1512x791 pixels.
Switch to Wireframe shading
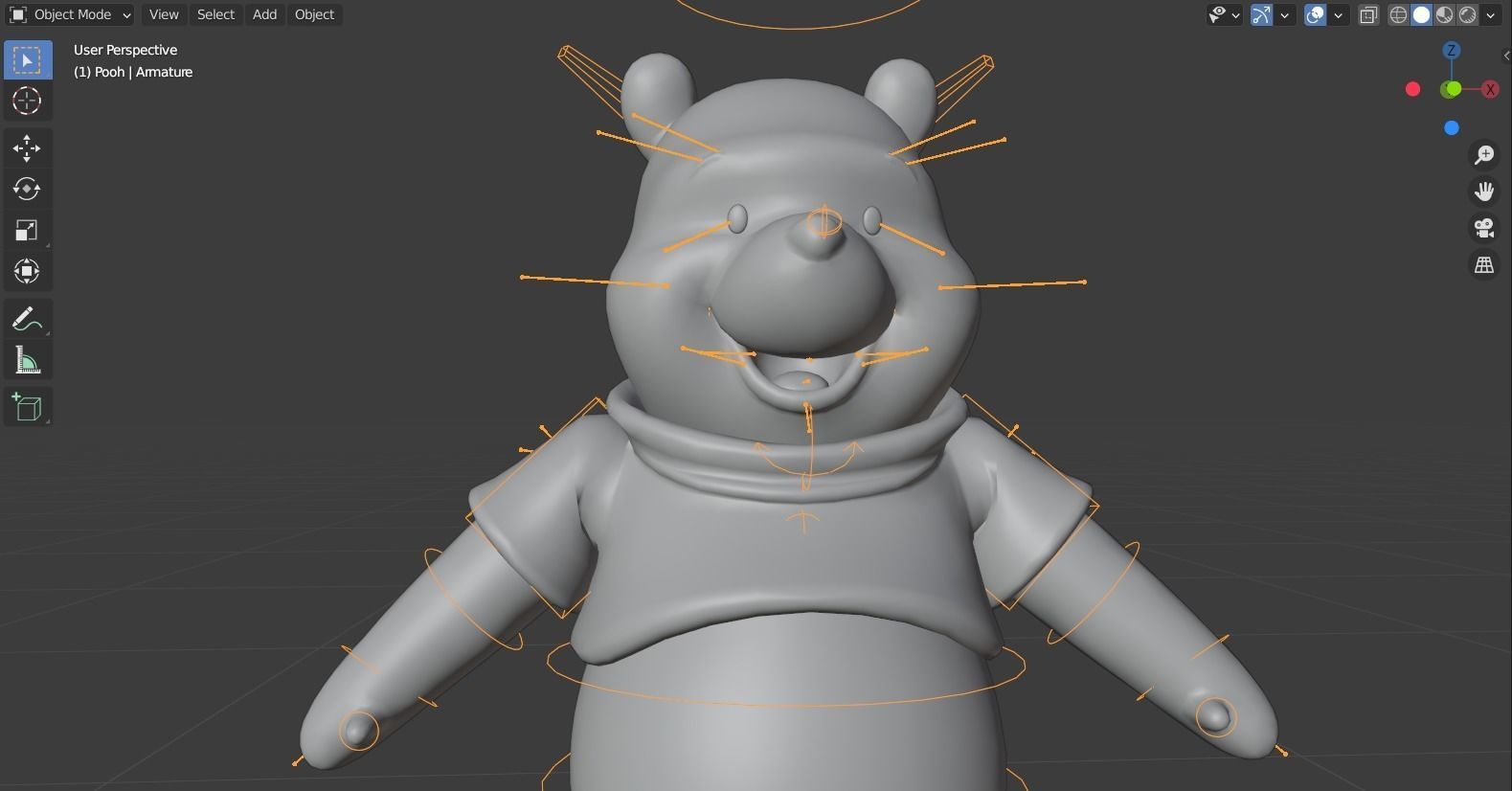(1399, 14)
